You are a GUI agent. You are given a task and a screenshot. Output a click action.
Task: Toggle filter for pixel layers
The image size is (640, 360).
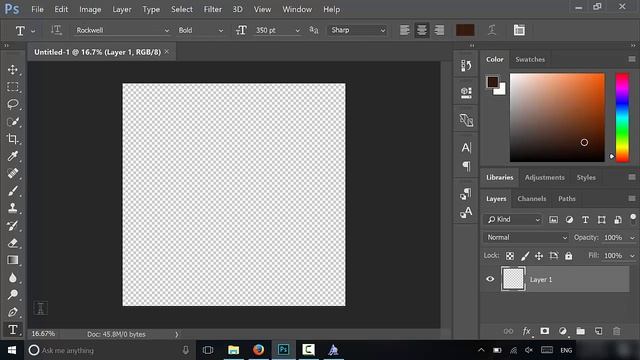tap(553, 220)
